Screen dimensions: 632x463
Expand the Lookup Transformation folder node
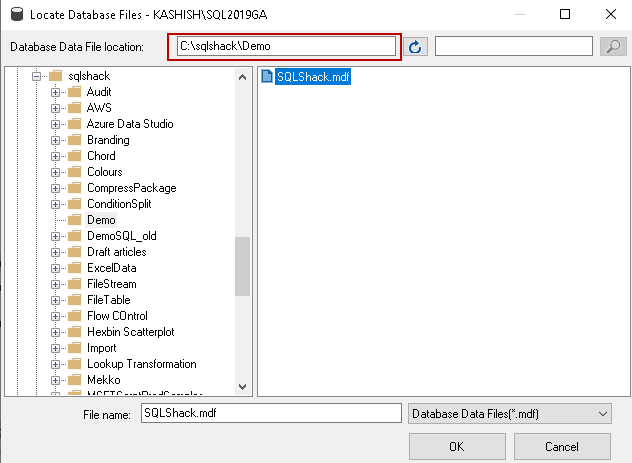tap(56, 364)
